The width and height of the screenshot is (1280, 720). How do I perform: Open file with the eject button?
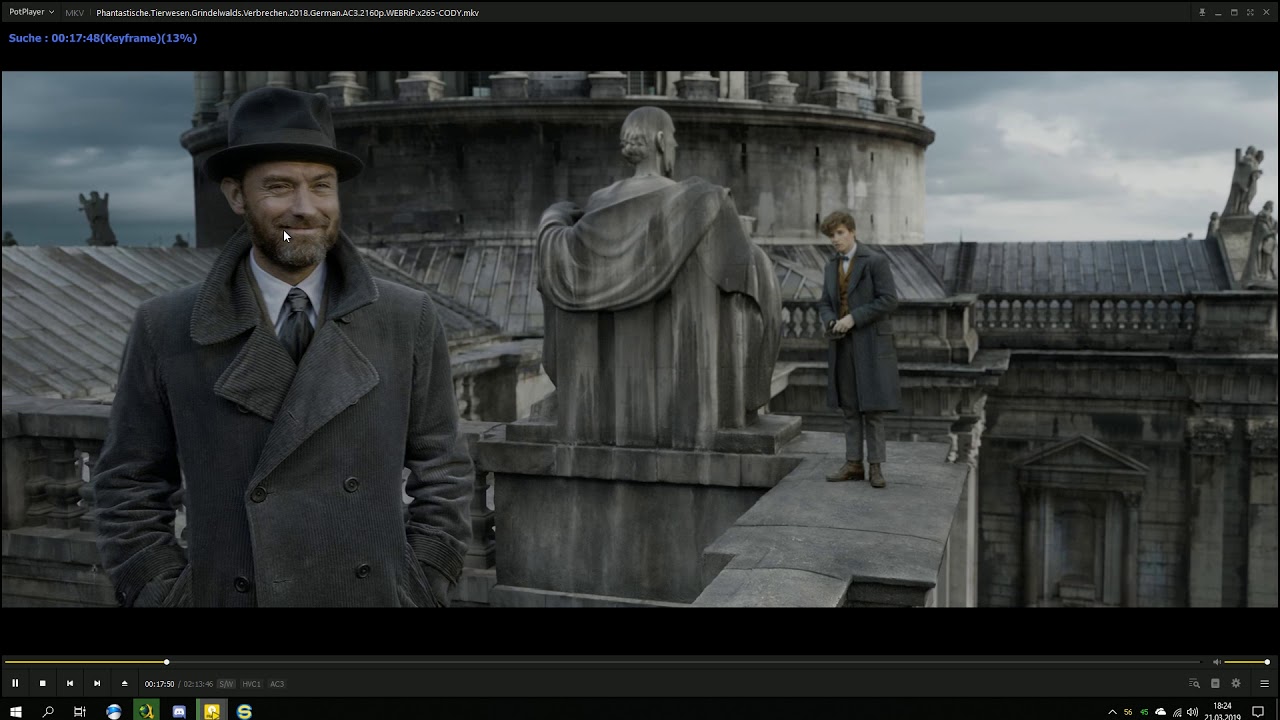click(x=125, y=683)
